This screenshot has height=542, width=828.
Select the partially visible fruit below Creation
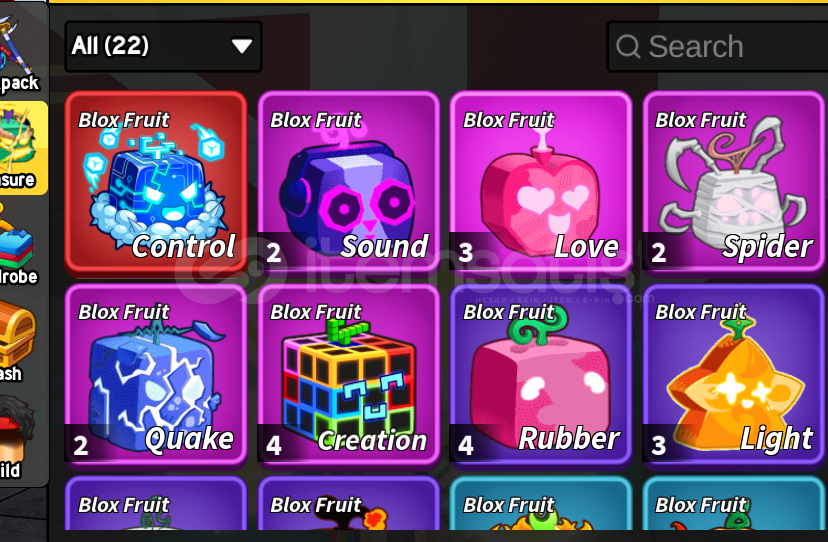coord(349,503)
